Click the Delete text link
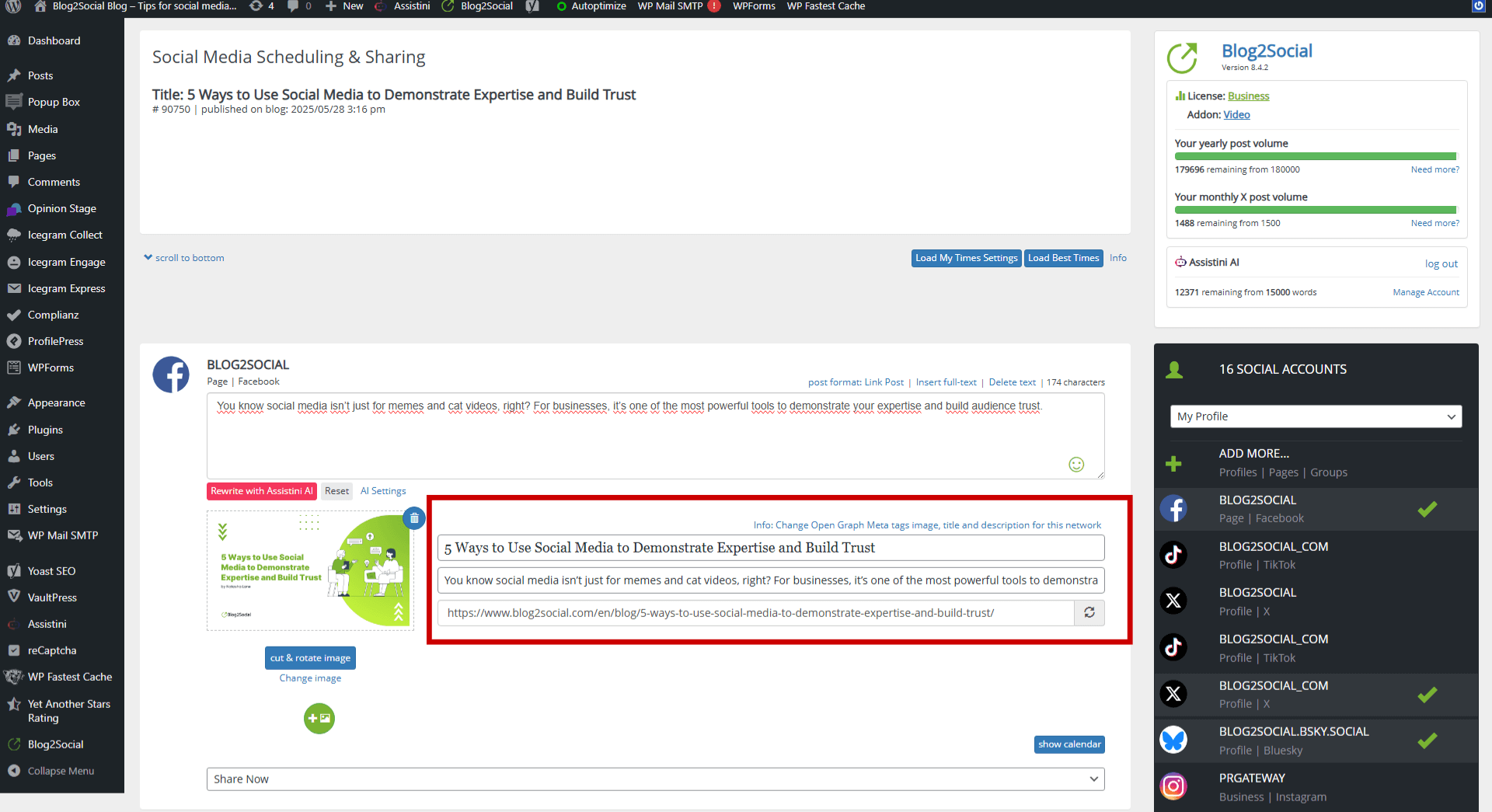The height and width of the screenshot is (812, 1492). (1012, 382)
